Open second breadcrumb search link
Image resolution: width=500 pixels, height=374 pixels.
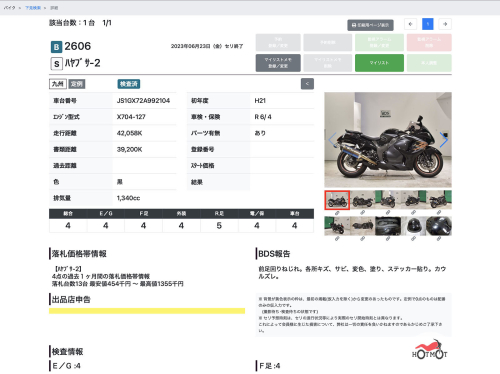33,8
